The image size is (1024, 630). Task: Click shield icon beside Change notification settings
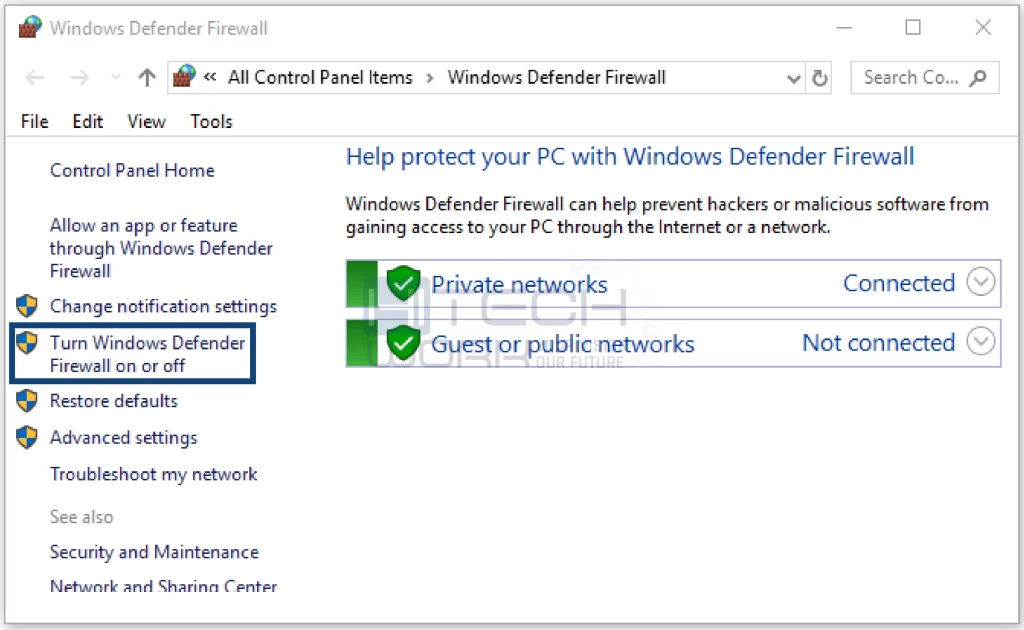27,306
